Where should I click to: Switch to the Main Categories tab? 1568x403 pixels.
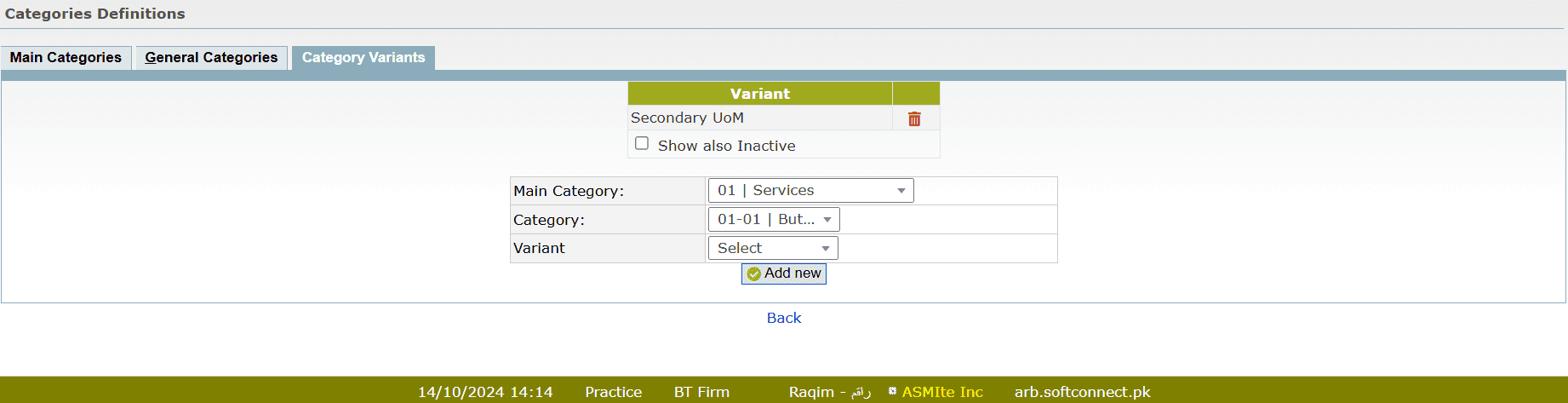point(66,58)
